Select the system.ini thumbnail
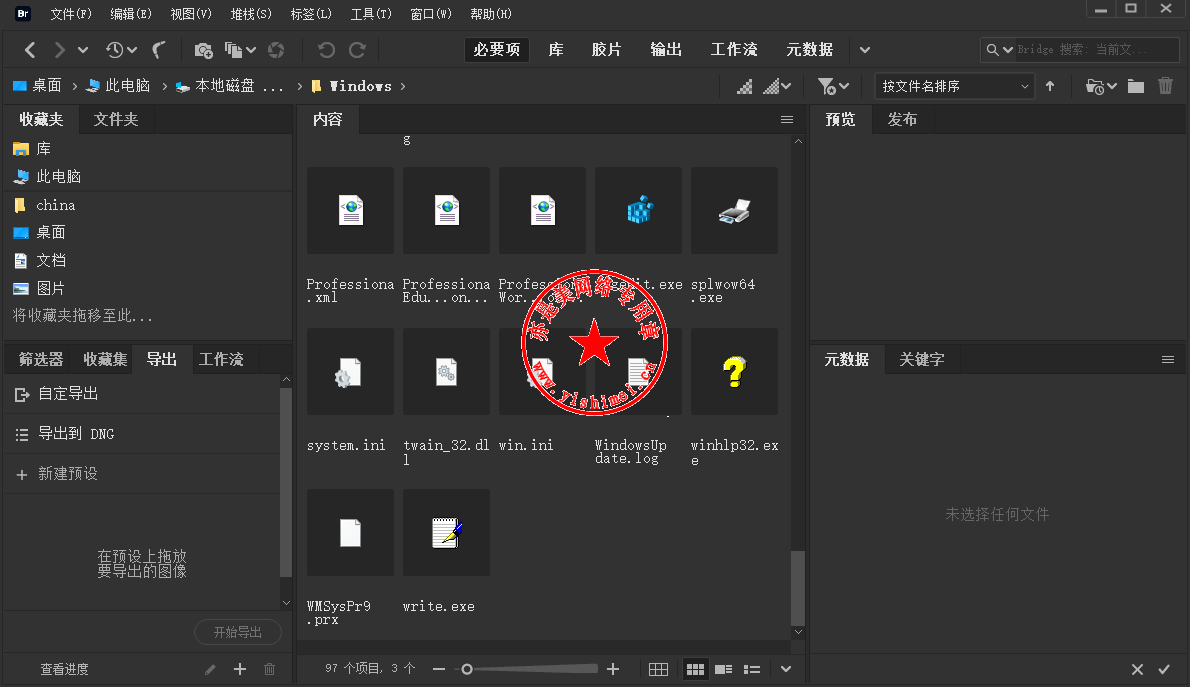Image resolution: width=1190 pixels, height=687 pixels. click(350, 372)
